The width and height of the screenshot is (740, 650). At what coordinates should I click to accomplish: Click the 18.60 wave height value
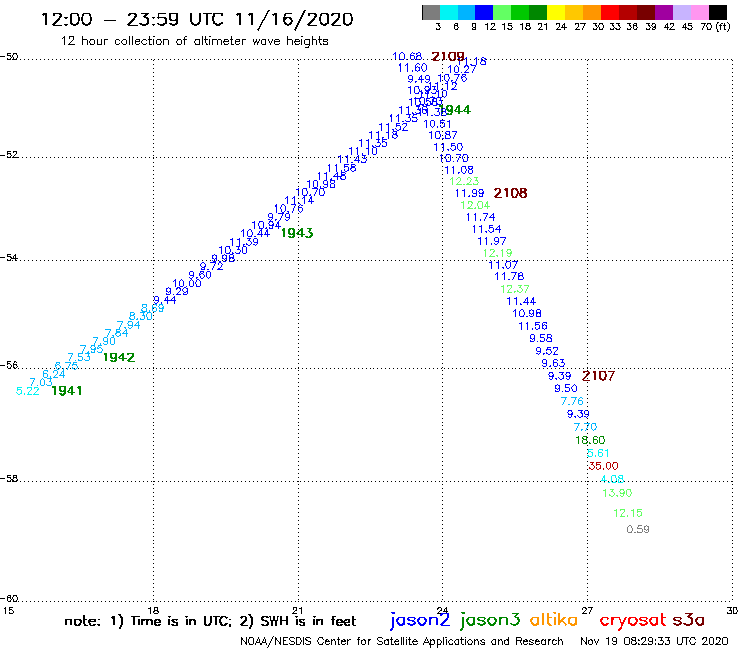590,440
